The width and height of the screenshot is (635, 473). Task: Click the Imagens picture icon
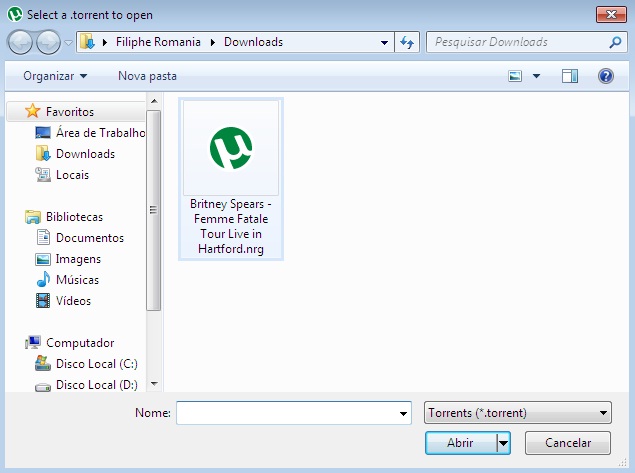pos(43,259)
